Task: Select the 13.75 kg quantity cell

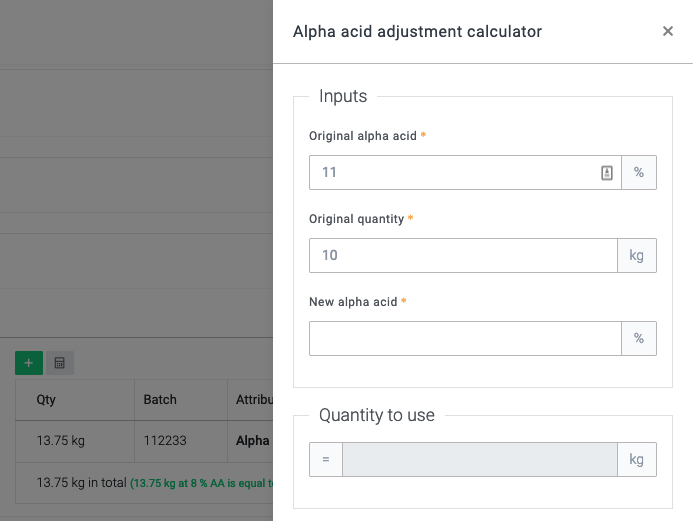Action: [60, 440]
